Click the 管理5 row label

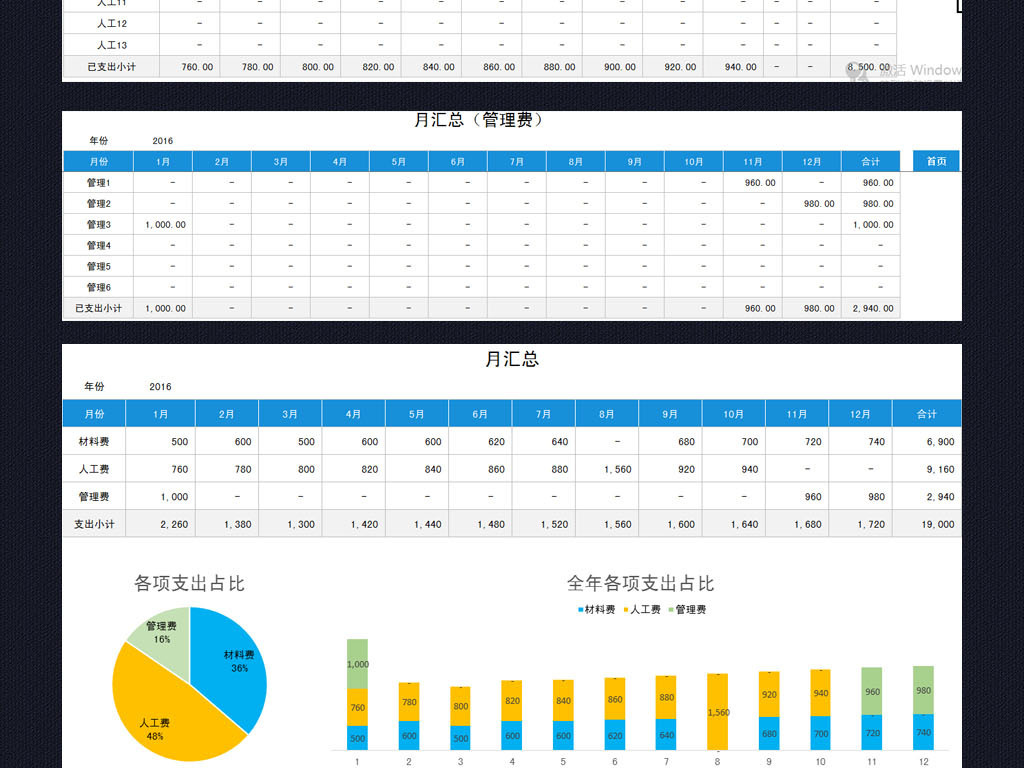[x=99, y=266]
